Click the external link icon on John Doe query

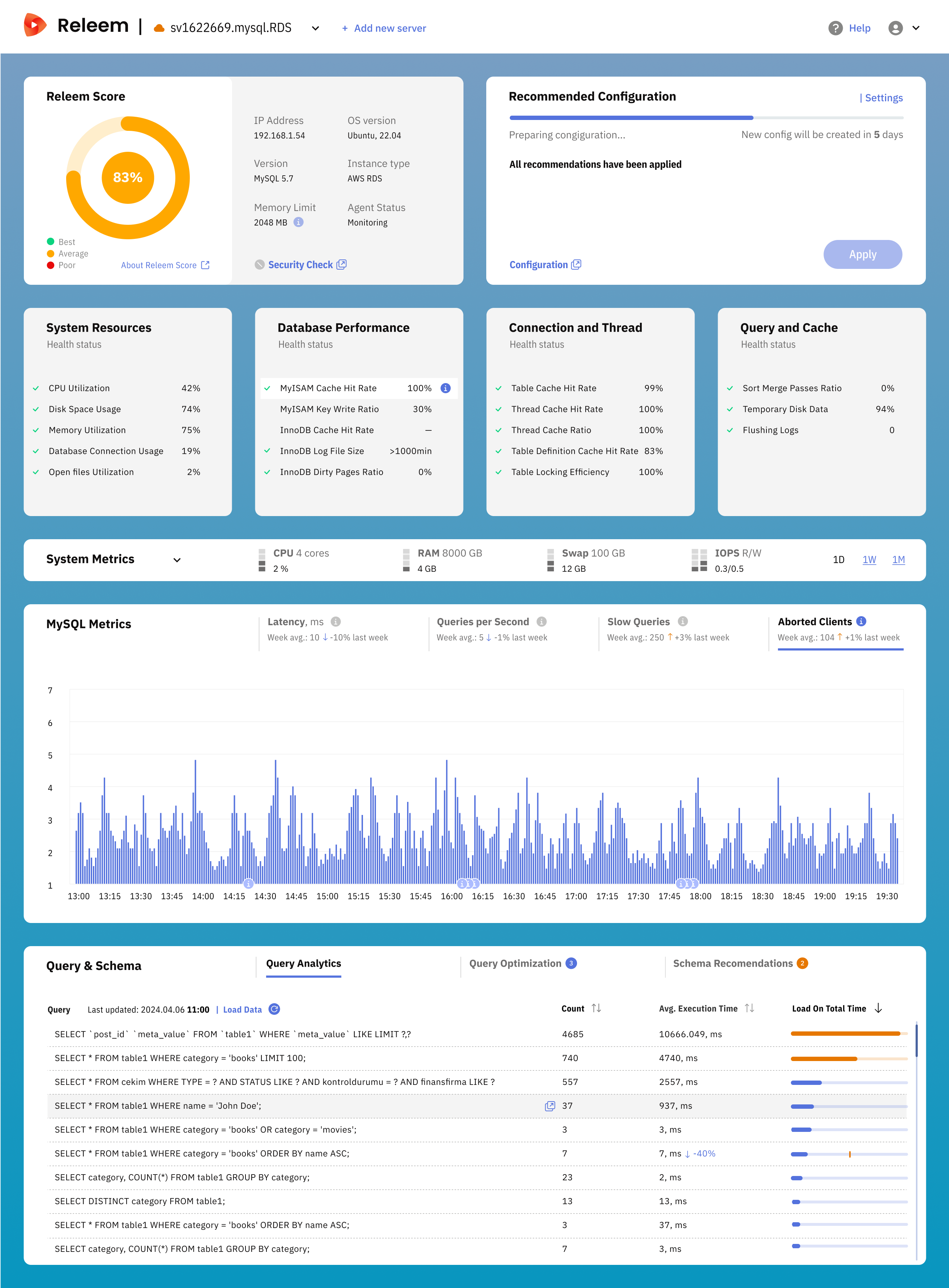pyautogui.click(x=550, y=1105)
